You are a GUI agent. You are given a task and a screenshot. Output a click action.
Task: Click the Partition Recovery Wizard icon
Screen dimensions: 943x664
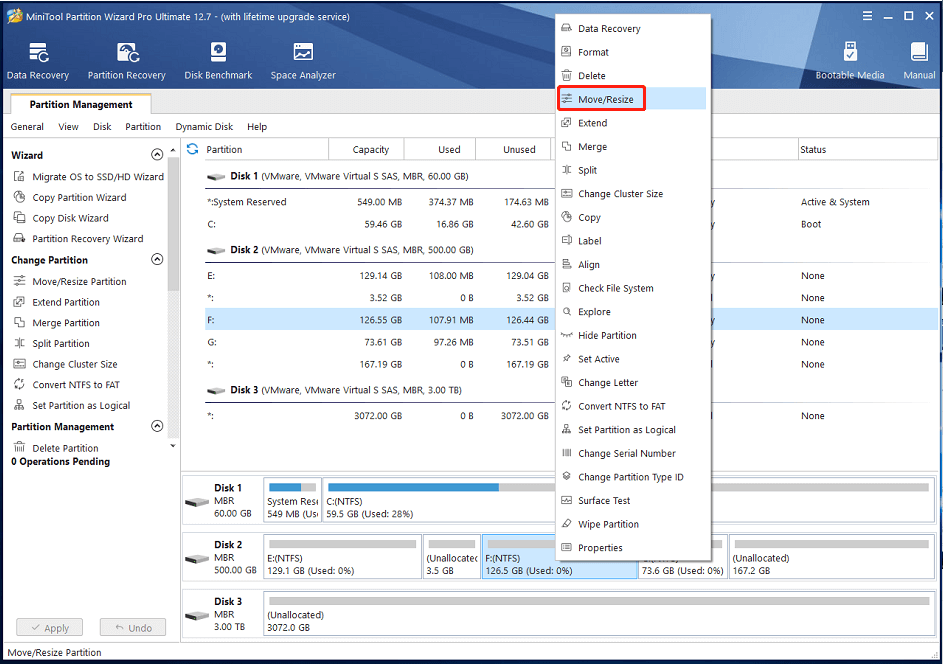19,238
